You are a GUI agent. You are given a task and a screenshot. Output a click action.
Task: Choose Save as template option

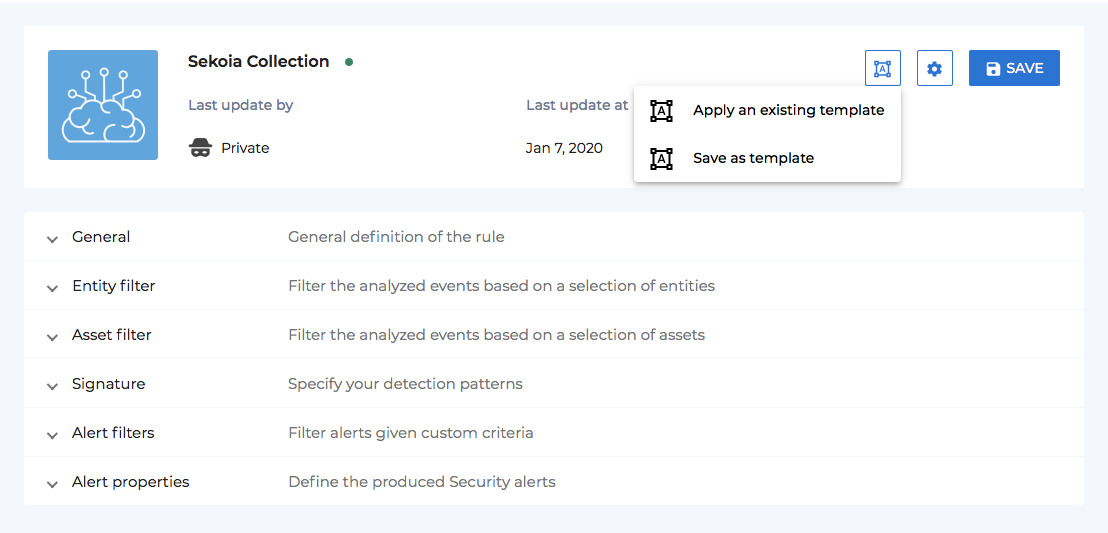pyautogui.click(x=767, y=158)
